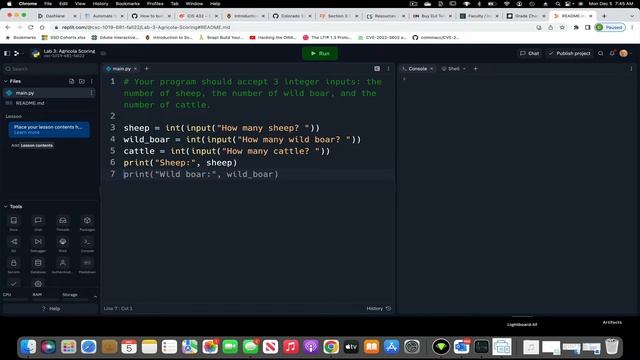This screenshot has width=640, height=360.
Task: Open the settings gear tool in Tools grid
Action: [x=38, y=284]
